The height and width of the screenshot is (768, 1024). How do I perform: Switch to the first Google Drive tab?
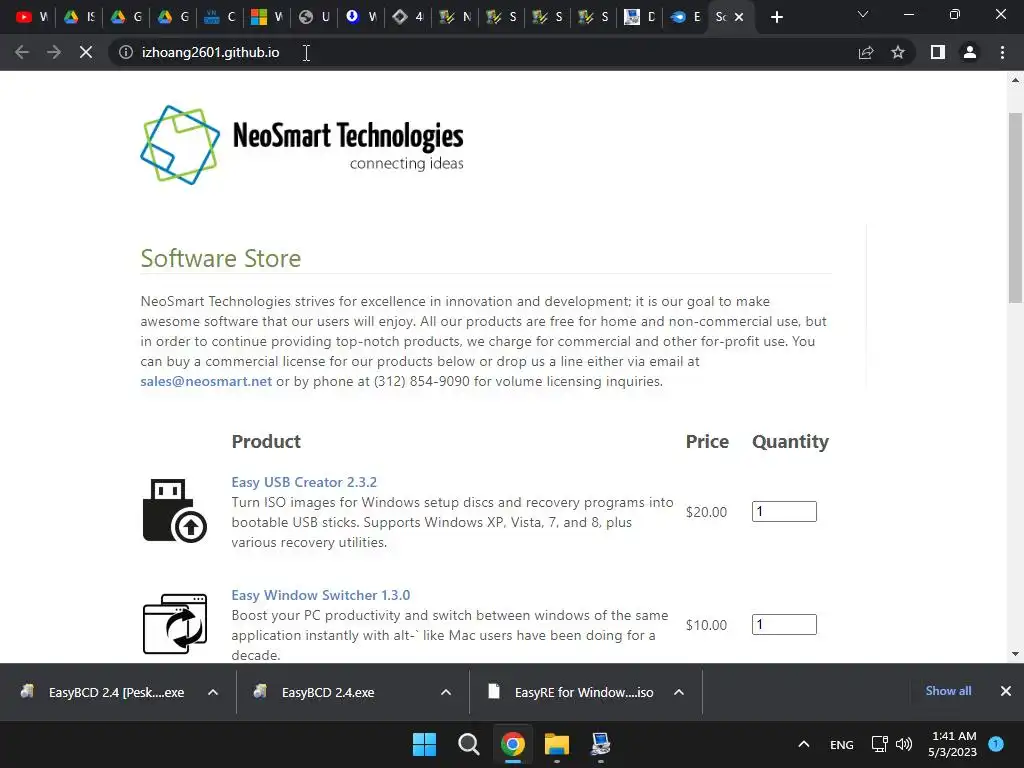[x=79, y=17]
